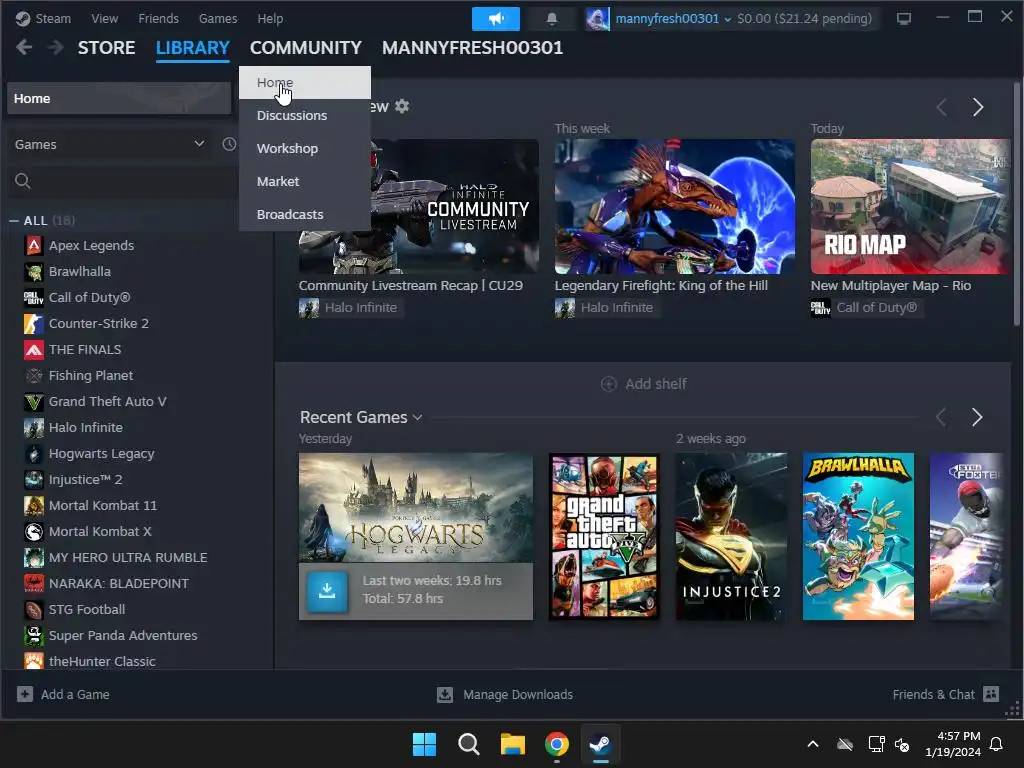Open the MANNYFRESH00301 profile tab
This screenshot has height=768, width=1024.
pyautogui.click(x=472, y=48)
